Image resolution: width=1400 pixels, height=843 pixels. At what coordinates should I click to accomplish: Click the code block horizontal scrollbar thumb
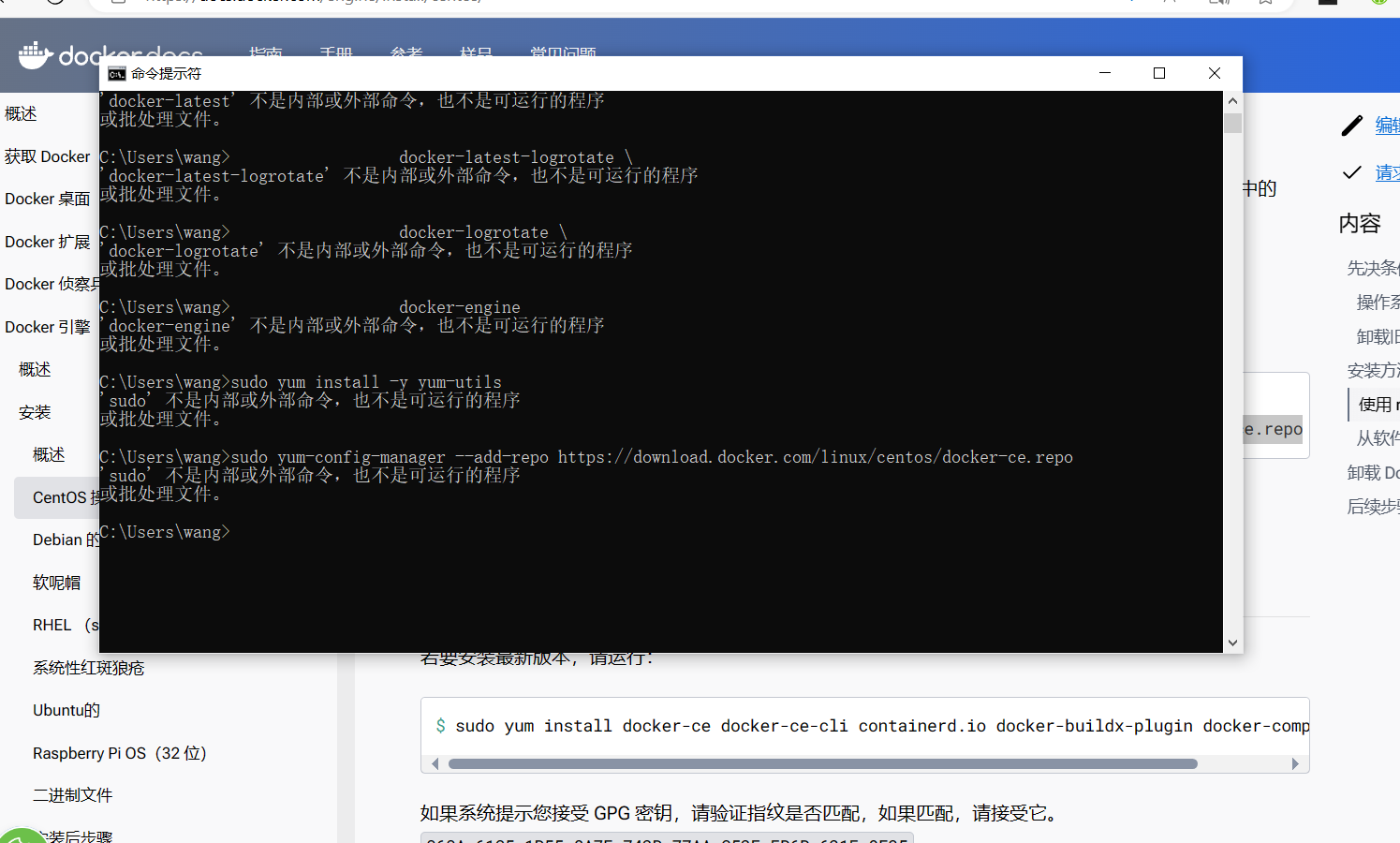[x=822, y=763]
